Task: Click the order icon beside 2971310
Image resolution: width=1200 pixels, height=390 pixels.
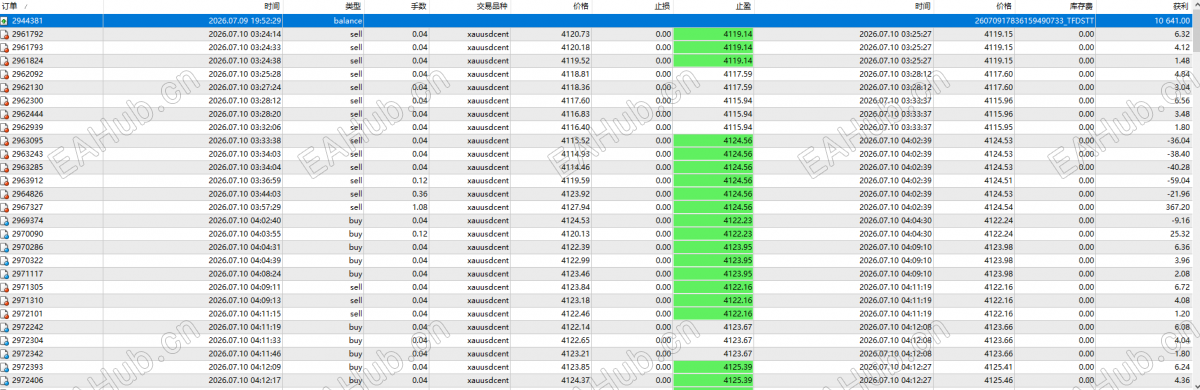Action: tap(5, 300)
